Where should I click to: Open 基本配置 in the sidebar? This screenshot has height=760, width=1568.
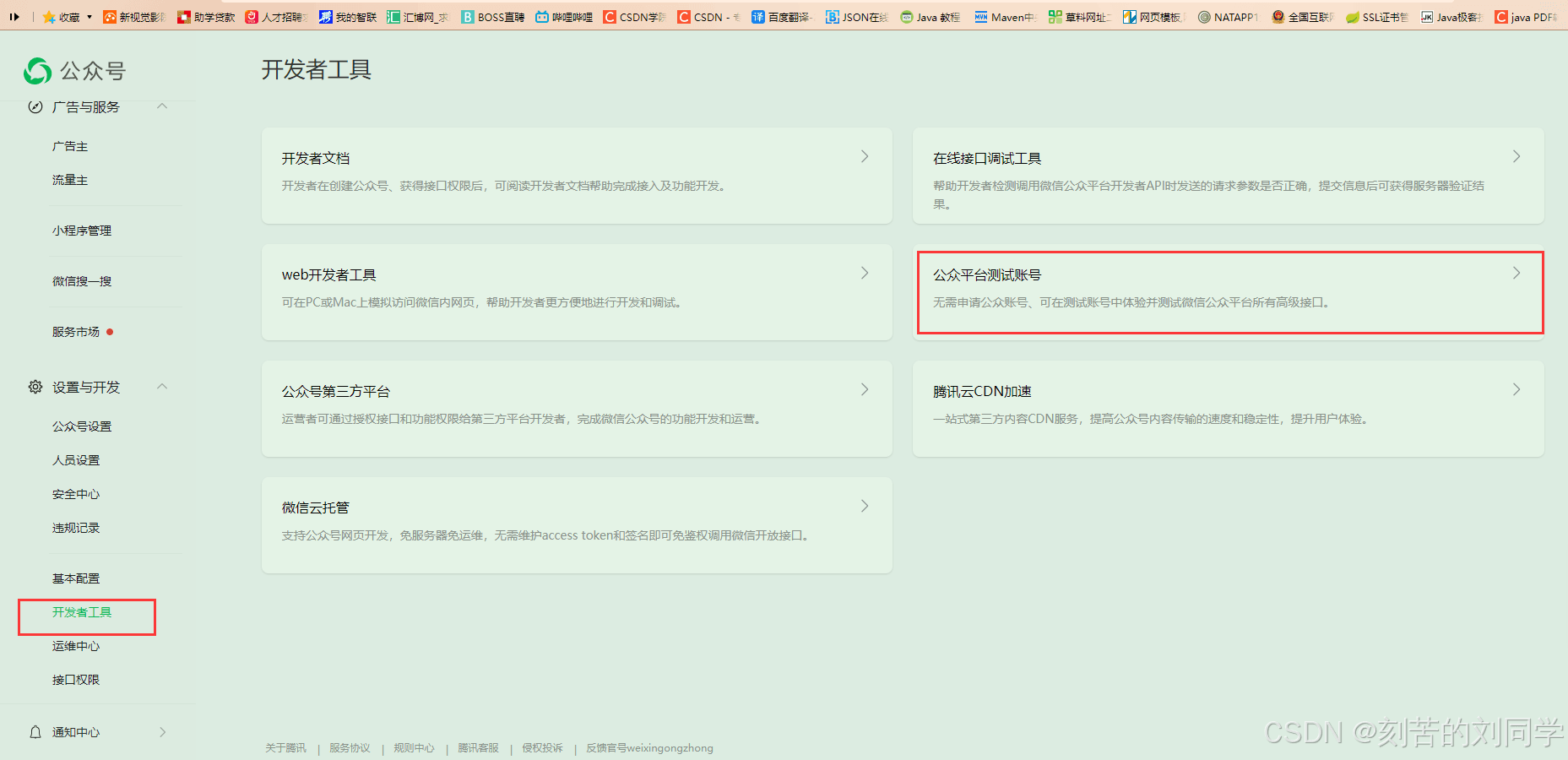pos(76,578)
